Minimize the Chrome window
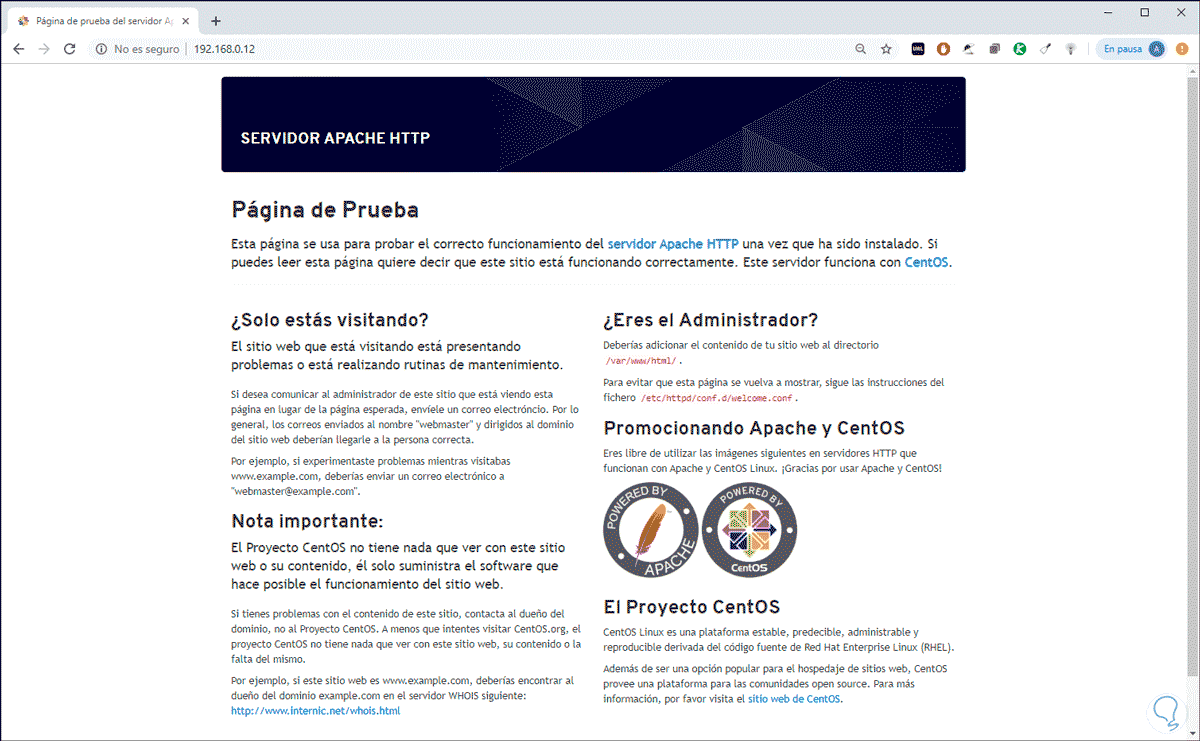 [1110, 12]
